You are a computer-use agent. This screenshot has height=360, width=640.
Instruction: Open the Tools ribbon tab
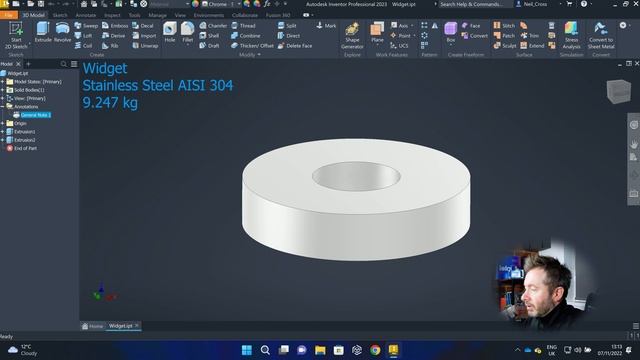coord(134,15)
